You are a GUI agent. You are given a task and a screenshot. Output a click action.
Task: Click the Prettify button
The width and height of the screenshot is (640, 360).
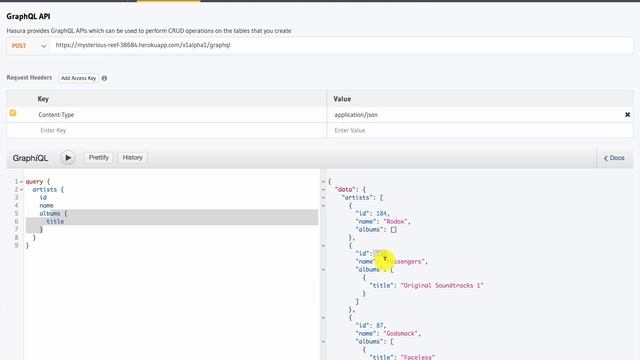point(99,158)
